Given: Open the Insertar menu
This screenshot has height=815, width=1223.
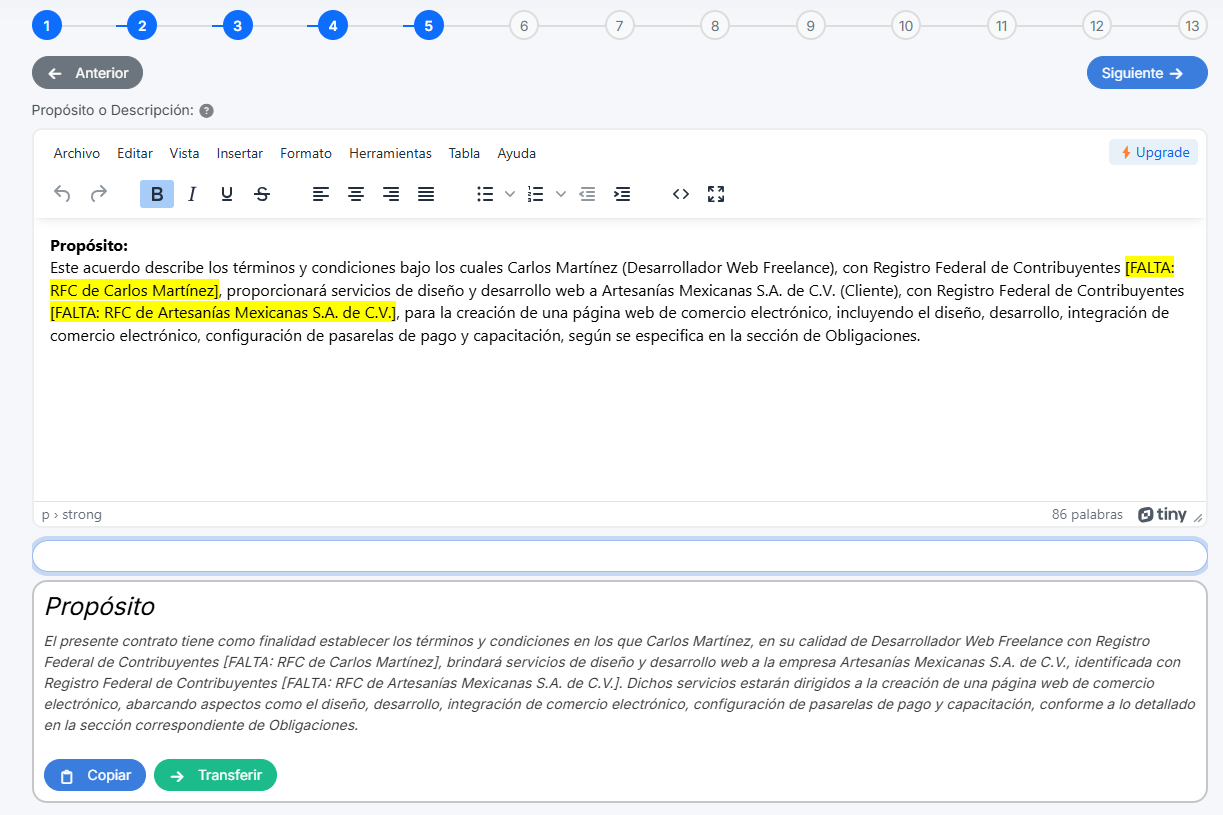Looking at the screenshot, I should [240, 153].
